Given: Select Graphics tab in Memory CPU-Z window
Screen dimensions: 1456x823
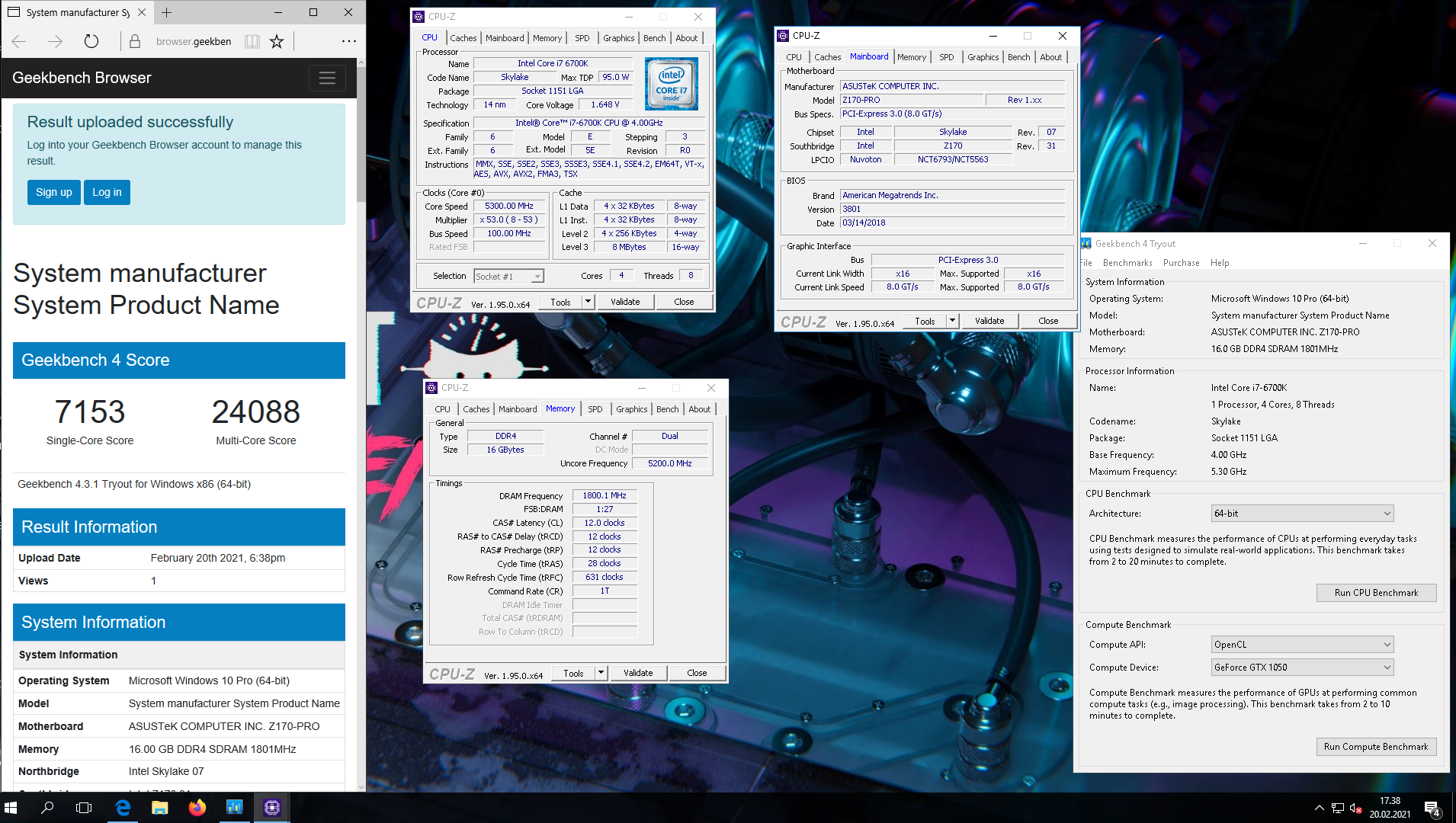Looking at the screenshot, I should pyautogui.click(x=631, y=409).
